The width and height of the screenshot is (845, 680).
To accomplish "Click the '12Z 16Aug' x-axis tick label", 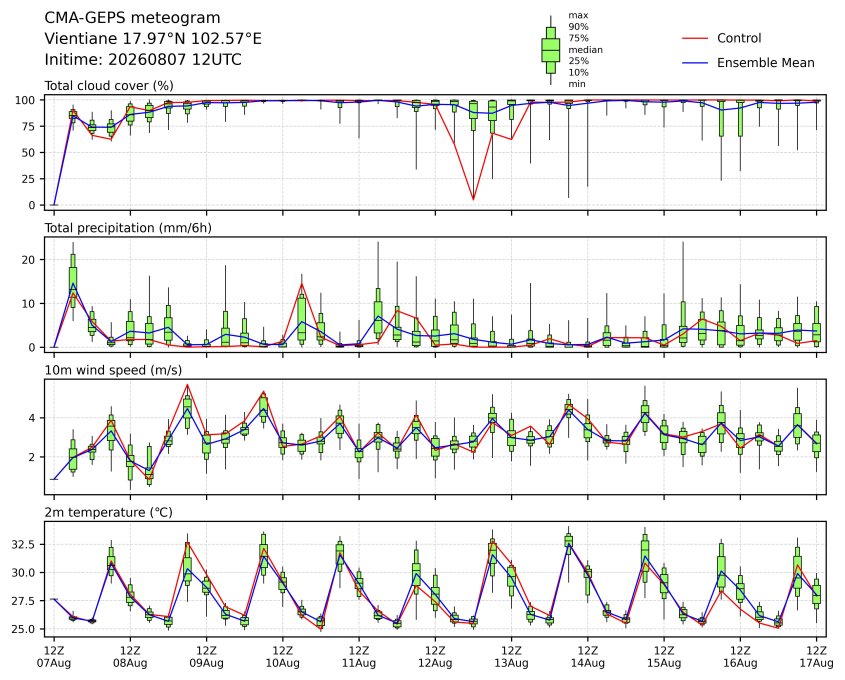I will click(740, 657).
